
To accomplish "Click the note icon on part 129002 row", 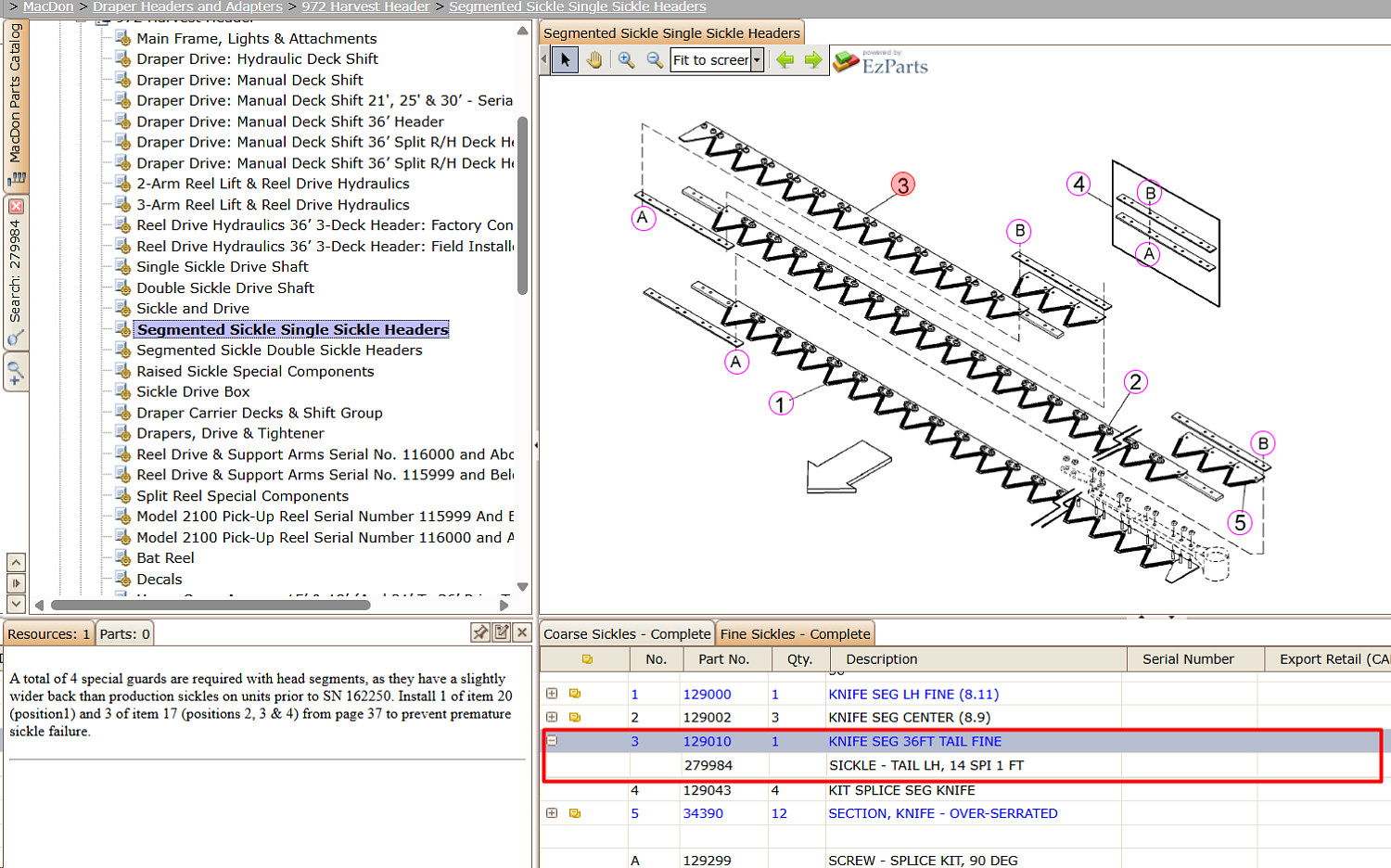I will click(575, 717).
